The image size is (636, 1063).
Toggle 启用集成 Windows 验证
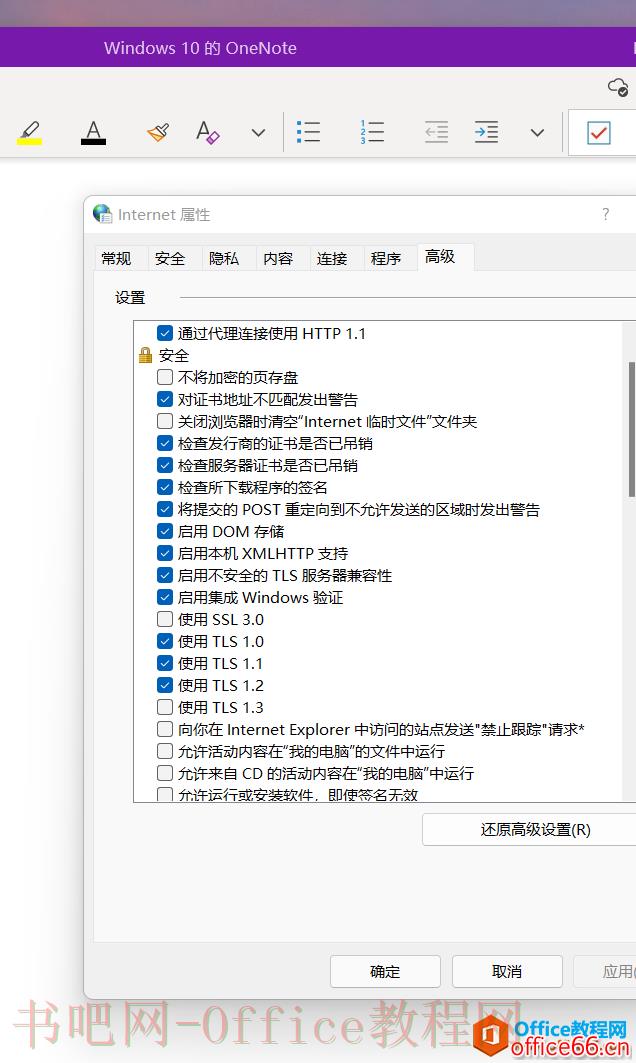tap(165, 597)
